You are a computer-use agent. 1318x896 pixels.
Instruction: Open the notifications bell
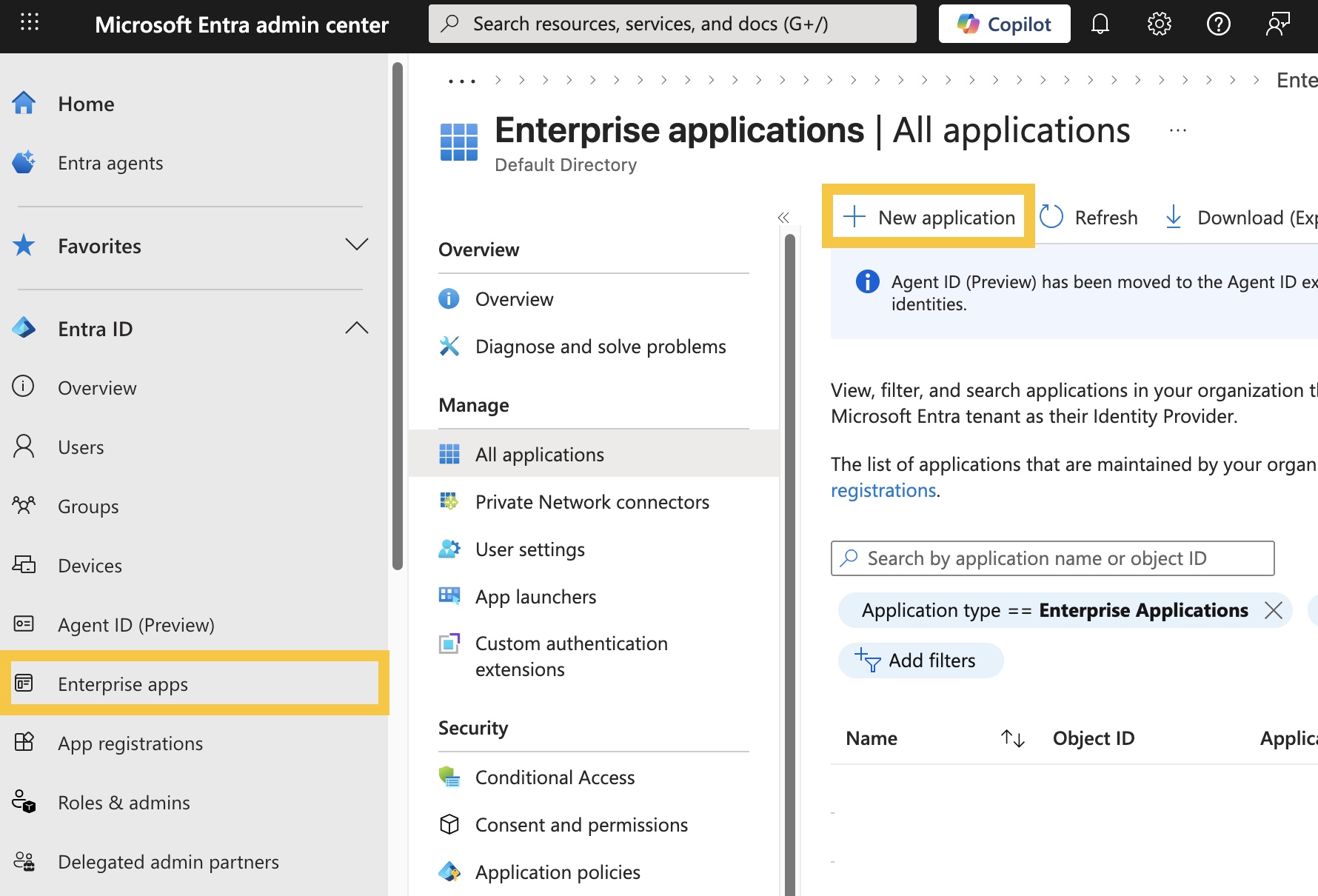click(x=1100, y=24)
